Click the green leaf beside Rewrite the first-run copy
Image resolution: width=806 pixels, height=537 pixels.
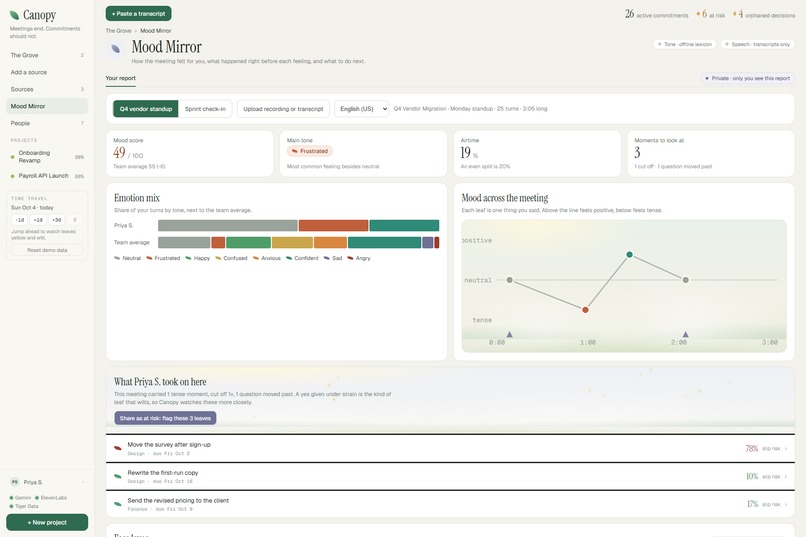coord(118,476)
